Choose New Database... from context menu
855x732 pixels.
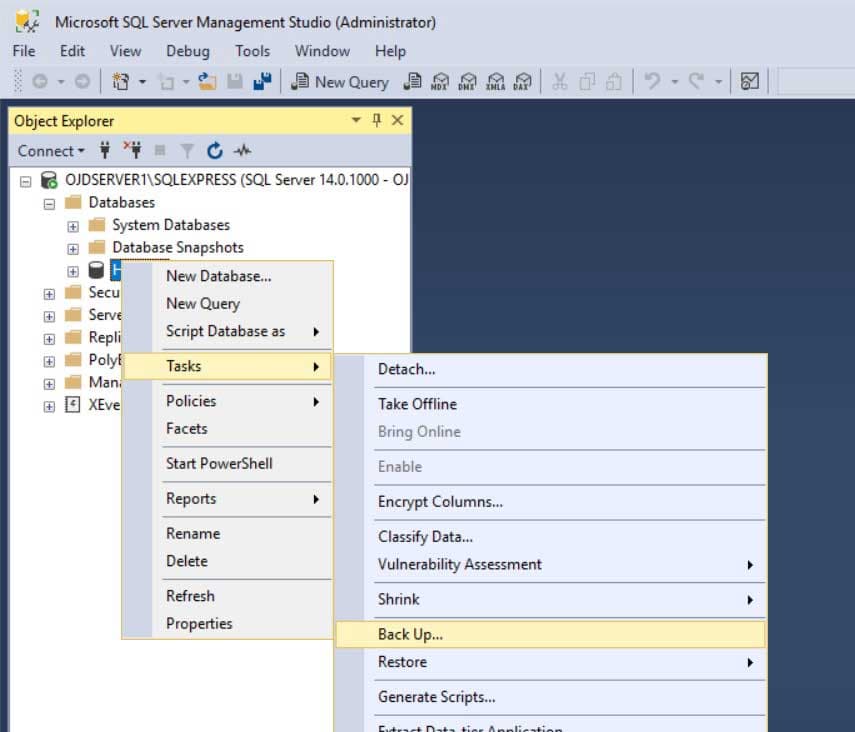(228, 276)
